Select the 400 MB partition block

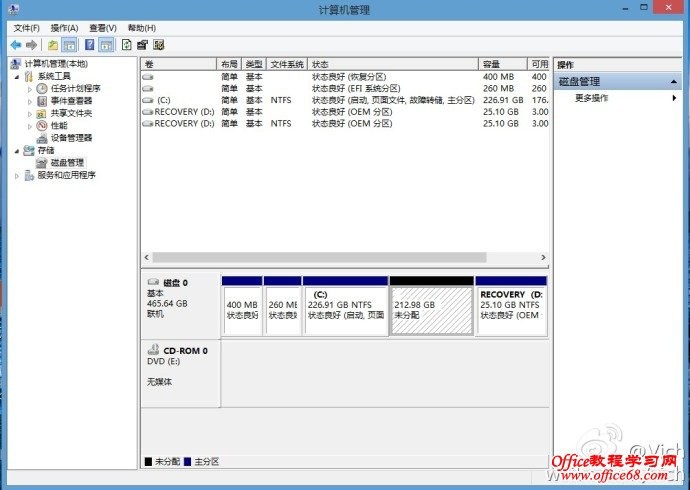click(x=242, y=306)
